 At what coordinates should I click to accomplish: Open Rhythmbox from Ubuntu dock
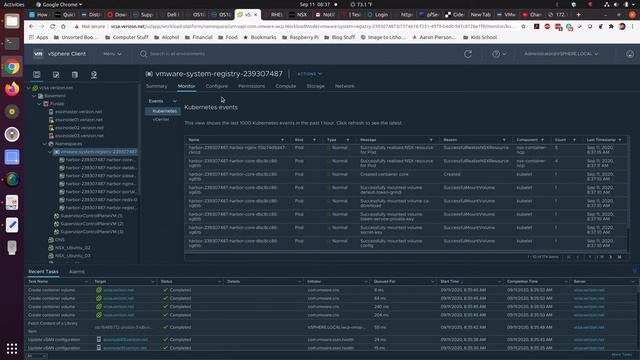click(12, 111)
